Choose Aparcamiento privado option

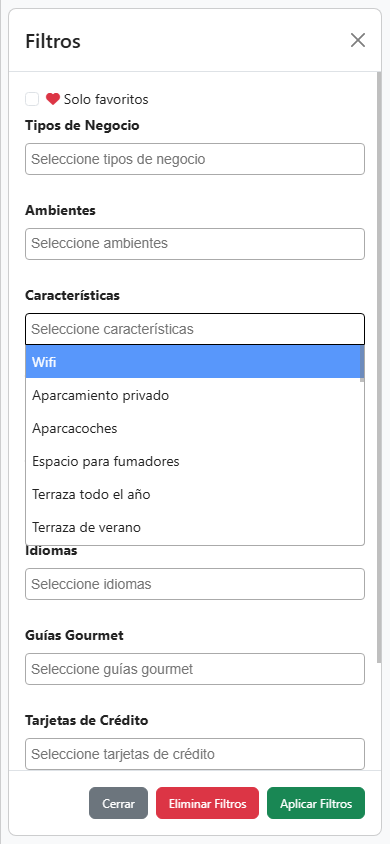click(x=193, y=396)
